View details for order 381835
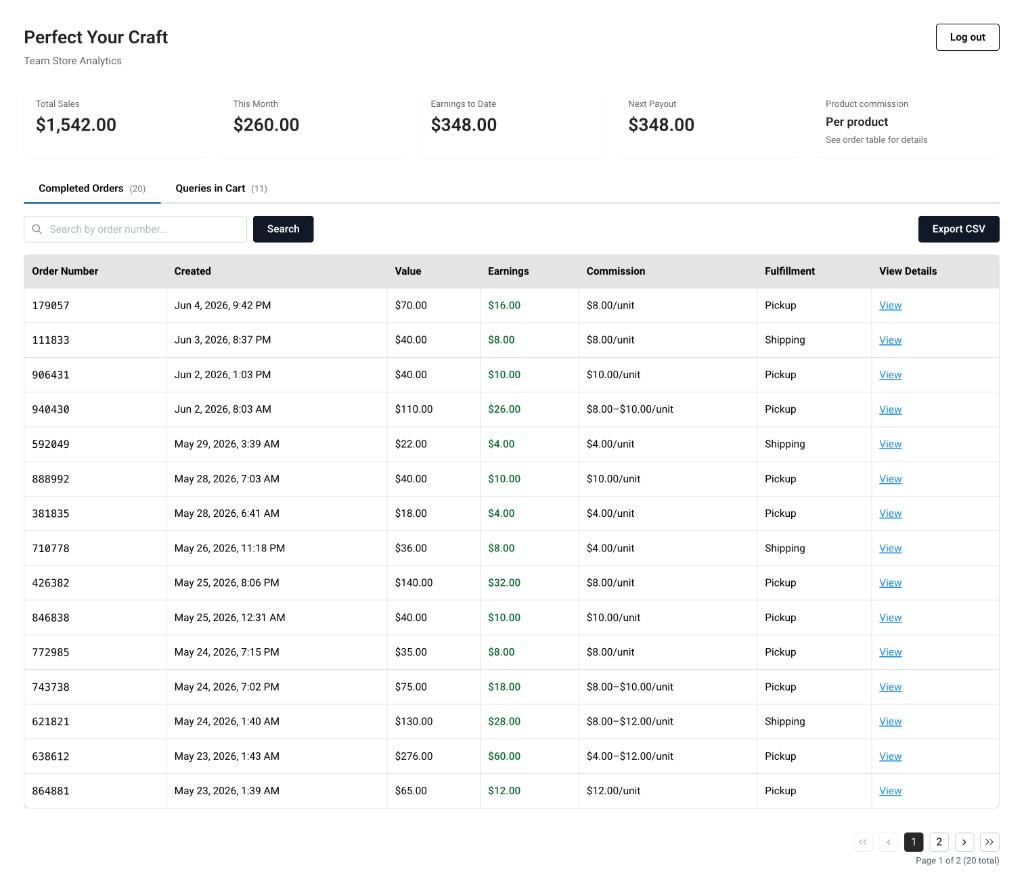Image resolution: width=1024 pixels, height=891 pixels. click(890, 513)
